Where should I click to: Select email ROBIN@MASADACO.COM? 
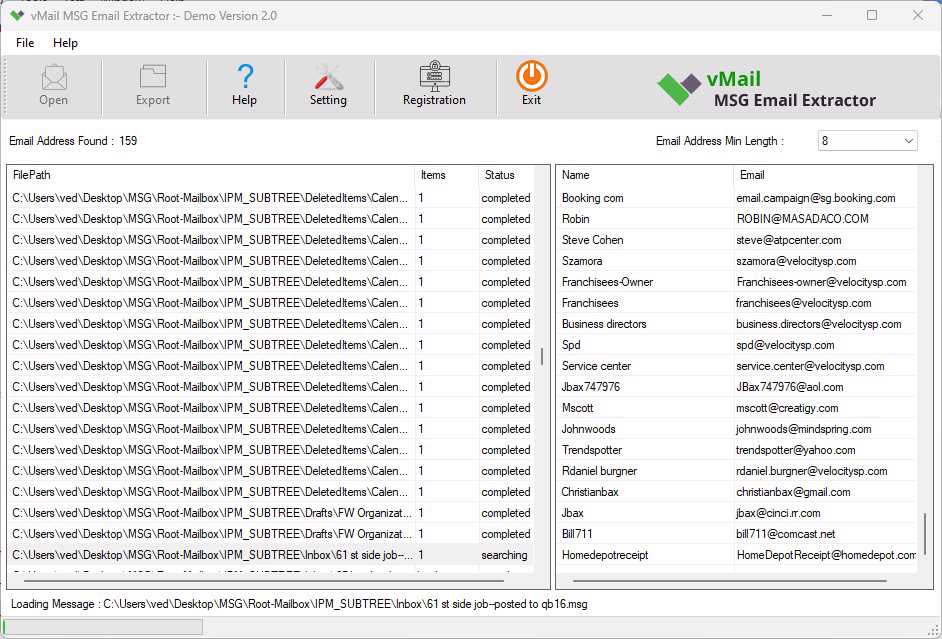[802, 219]
